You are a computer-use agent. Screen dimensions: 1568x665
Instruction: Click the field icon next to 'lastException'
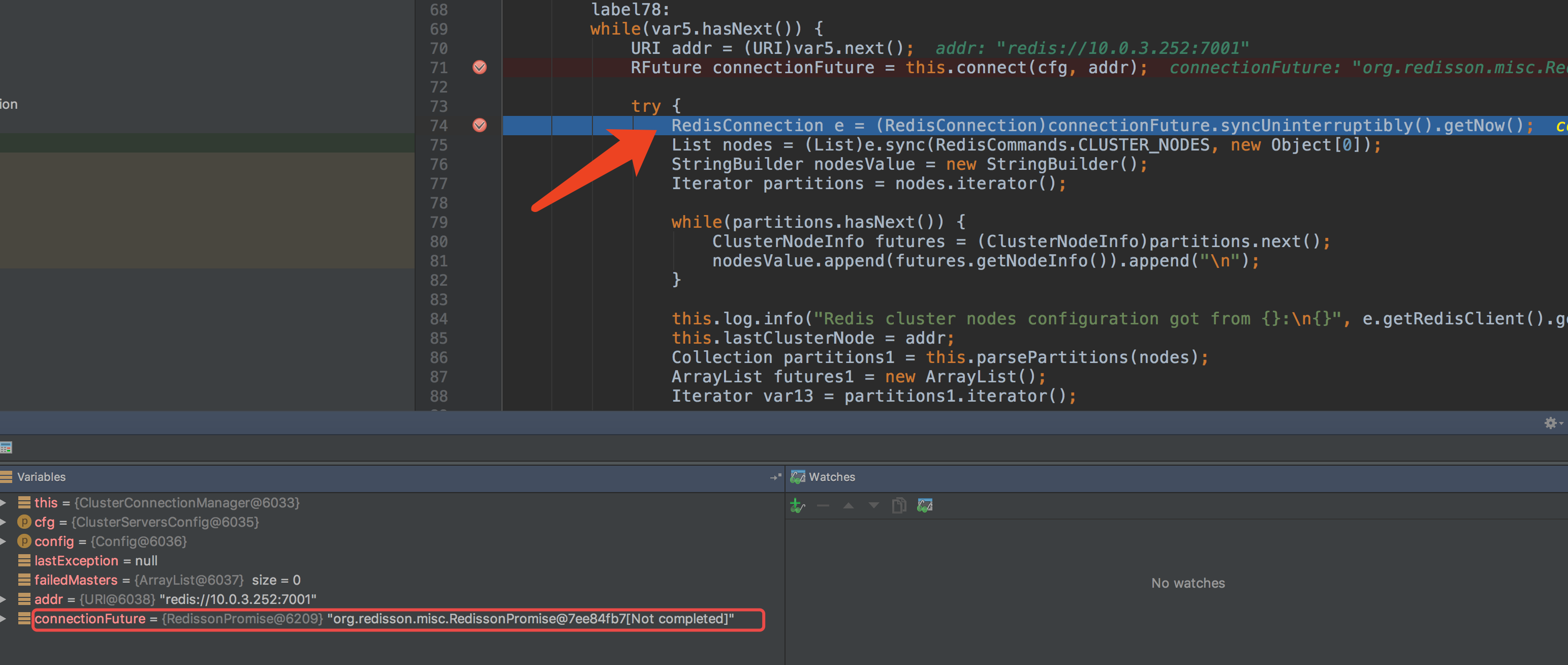point(24,560)
